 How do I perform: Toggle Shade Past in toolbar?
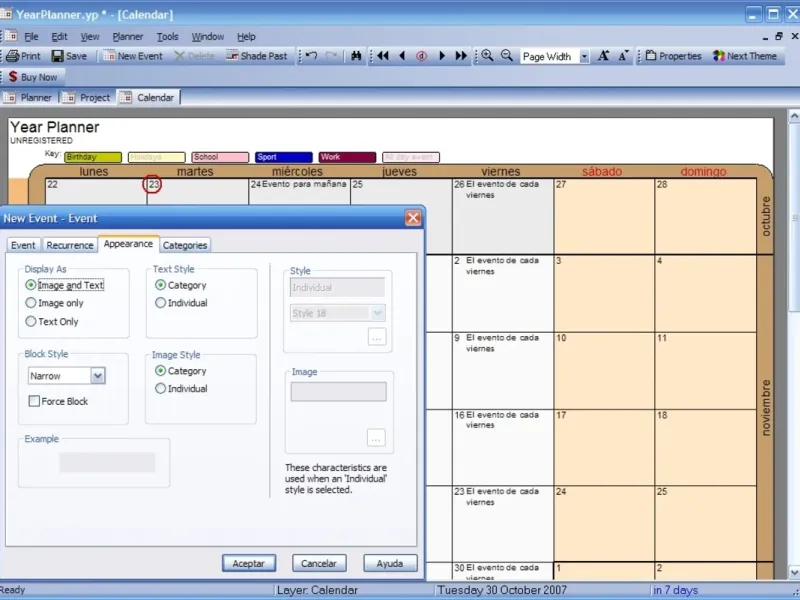click(257, 56)
